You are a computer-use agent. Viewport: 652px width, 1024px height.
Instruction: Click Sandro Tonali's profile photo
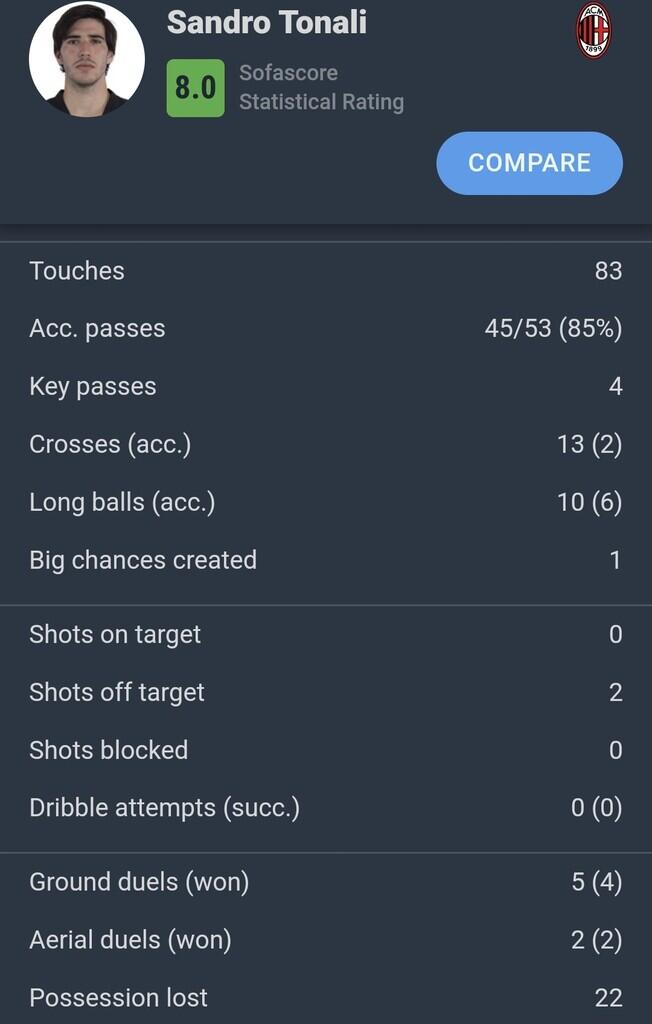pos(87,59)
